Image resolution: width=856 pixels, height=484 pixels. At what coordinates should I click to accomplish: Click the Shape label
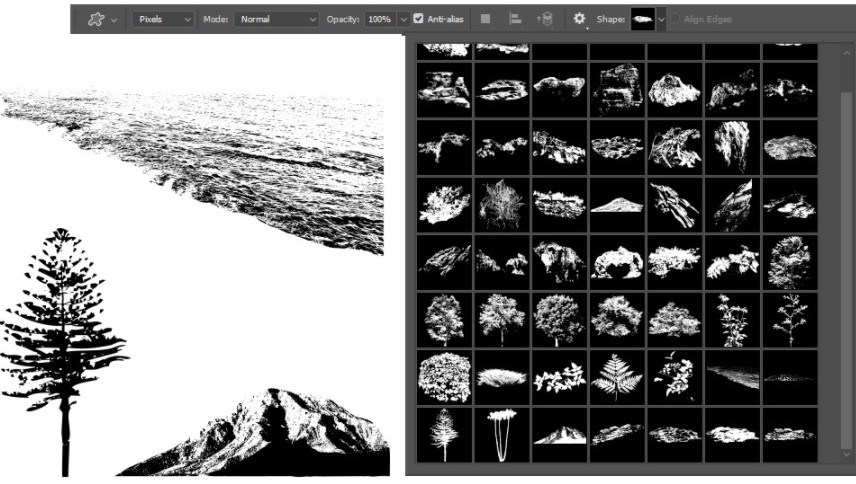[610, 19]
